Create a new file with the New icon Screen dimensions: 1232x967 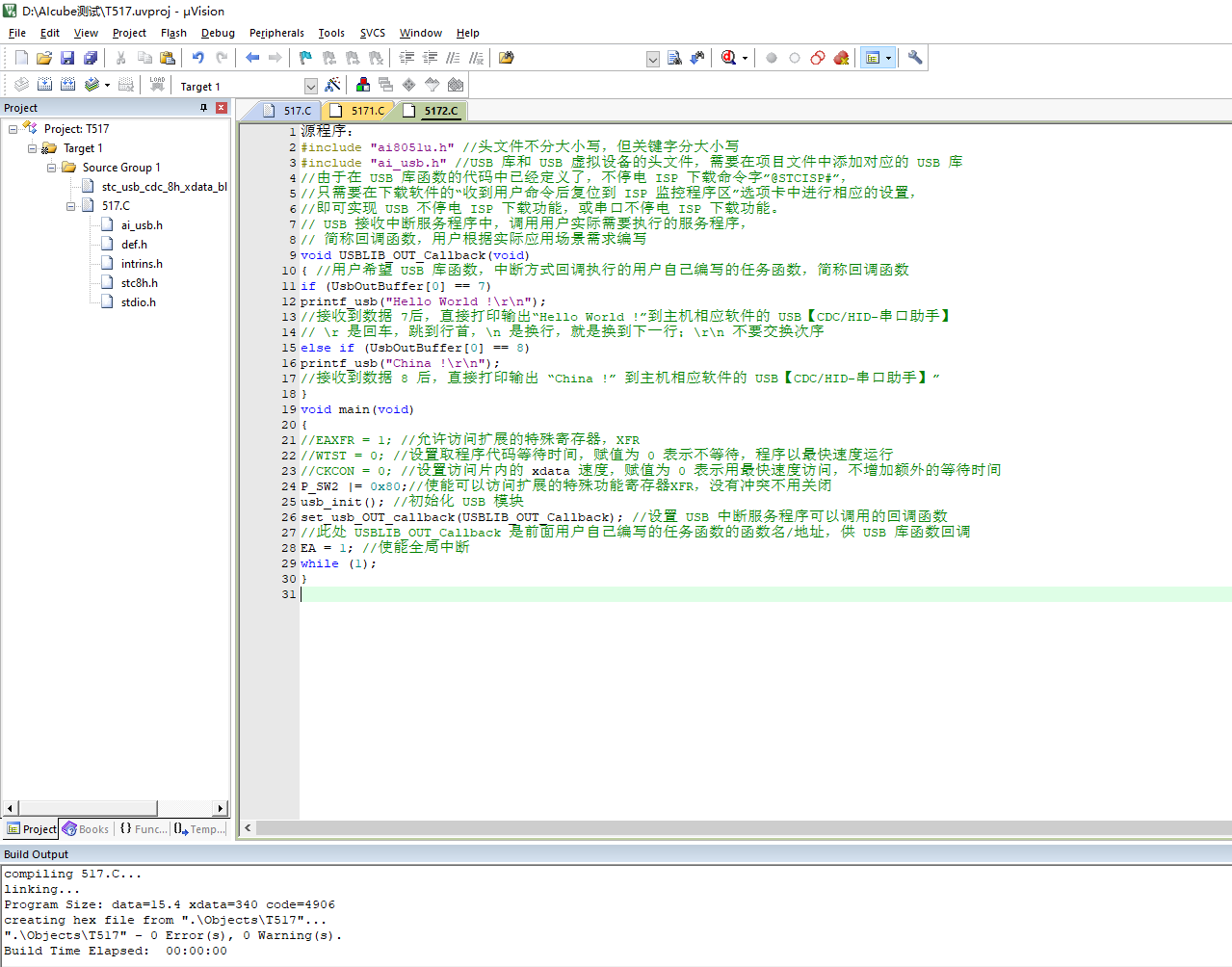(21, 58)
